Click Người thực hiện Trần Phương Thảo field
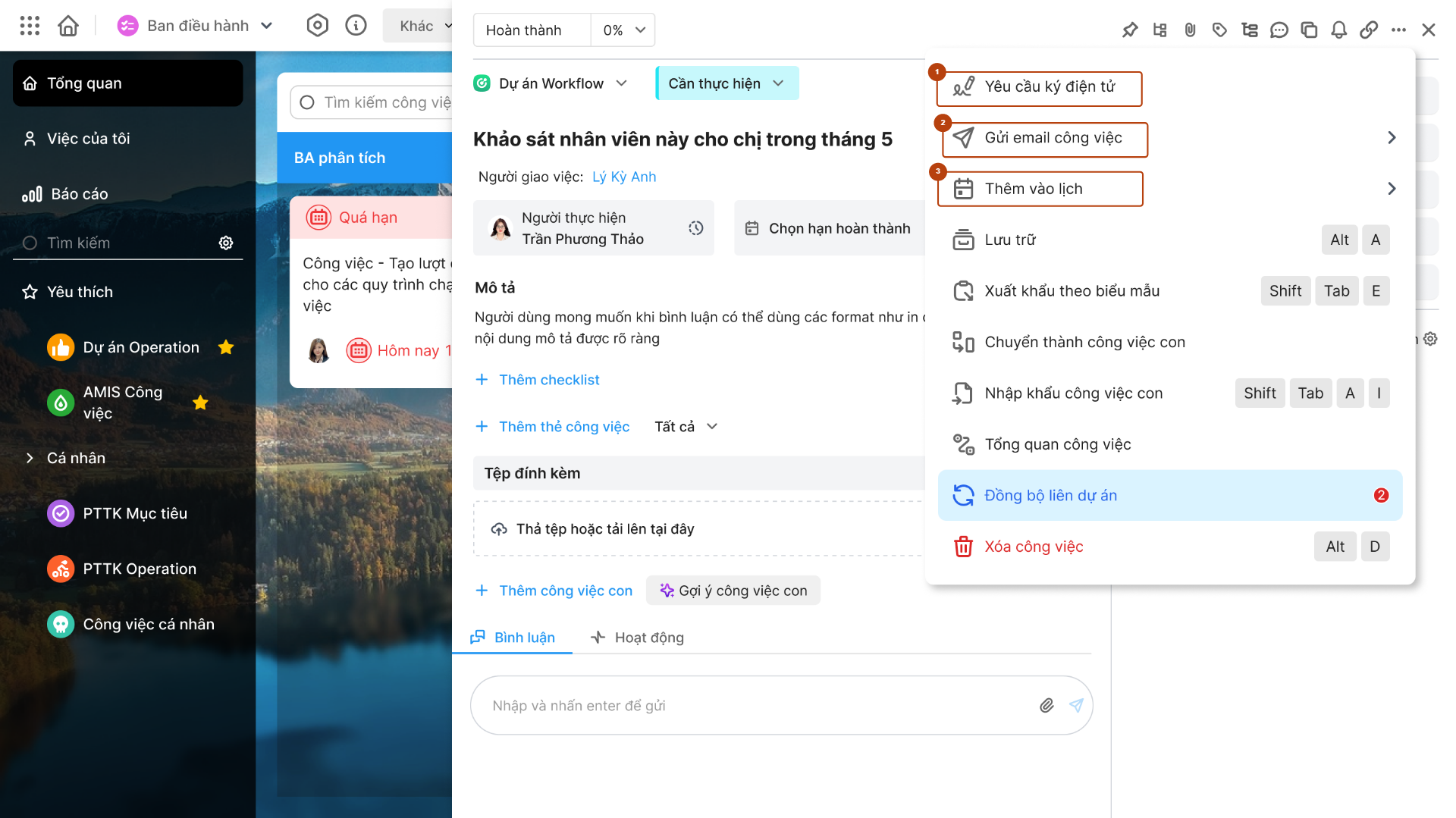Image resolution: width=1456 pixels, height=818 pixels. coord(593,228)
